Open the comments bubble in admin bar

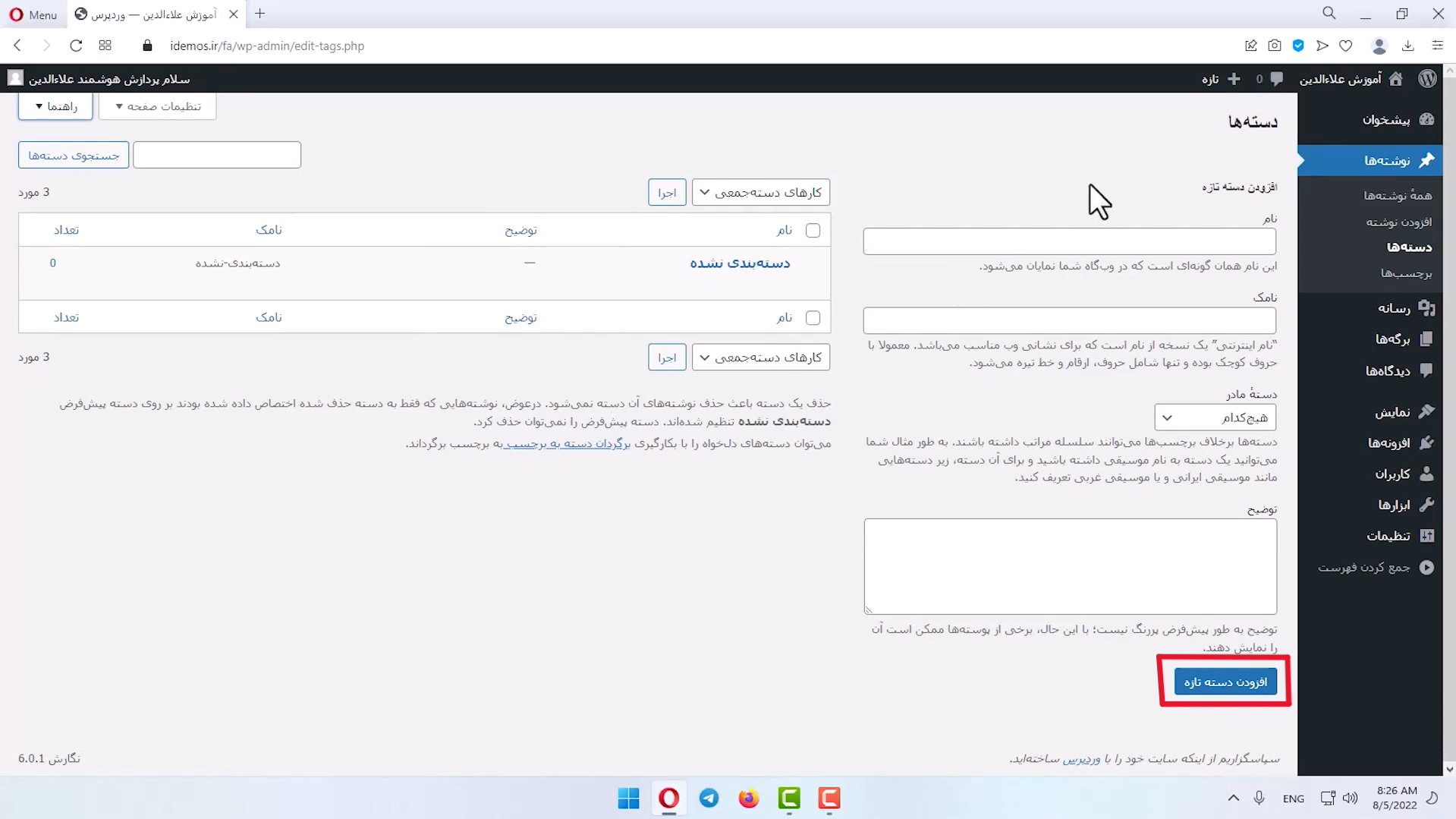[x=1277, y=79]
